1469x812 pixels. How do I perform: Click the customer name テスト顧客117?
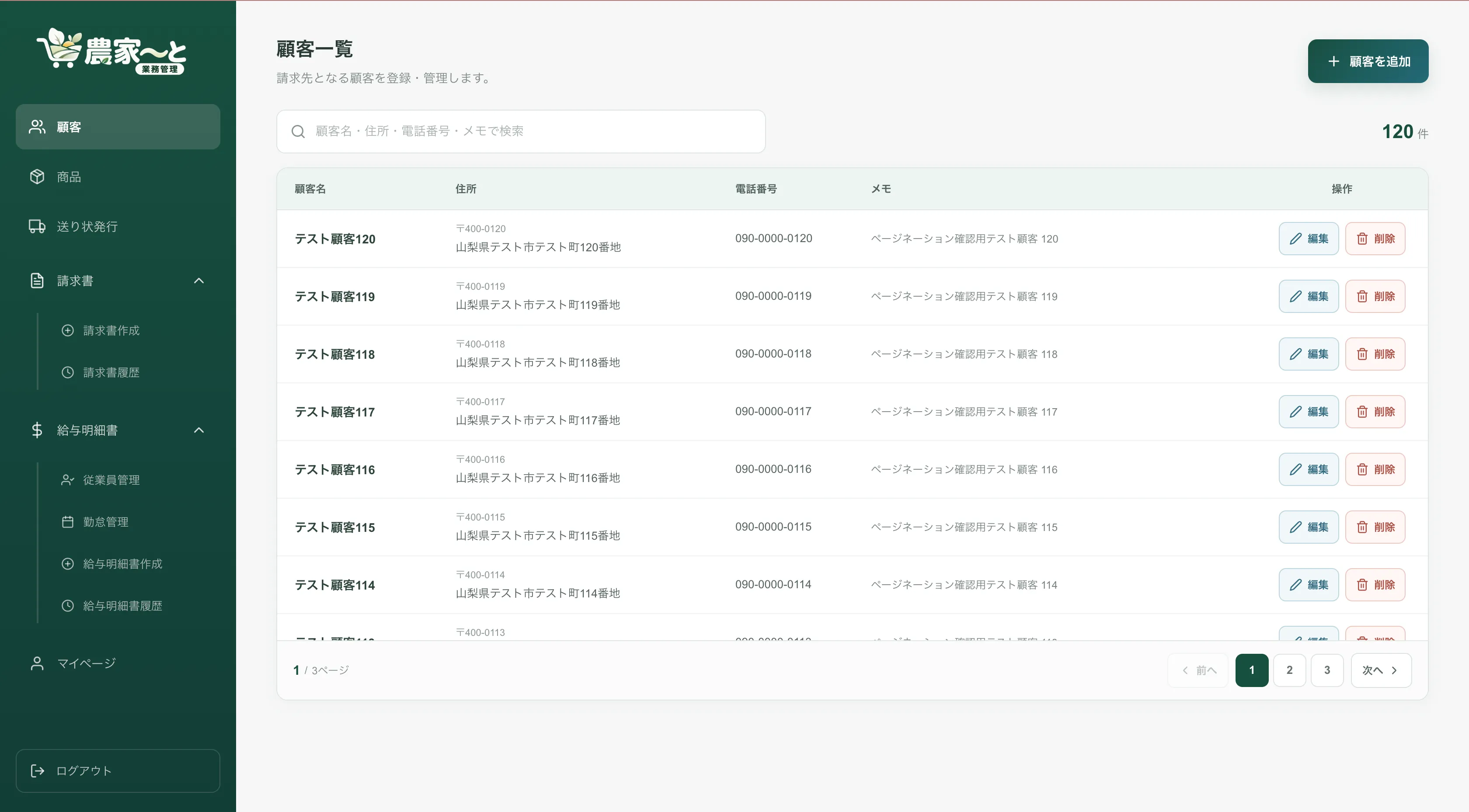(x=335, y=412)
